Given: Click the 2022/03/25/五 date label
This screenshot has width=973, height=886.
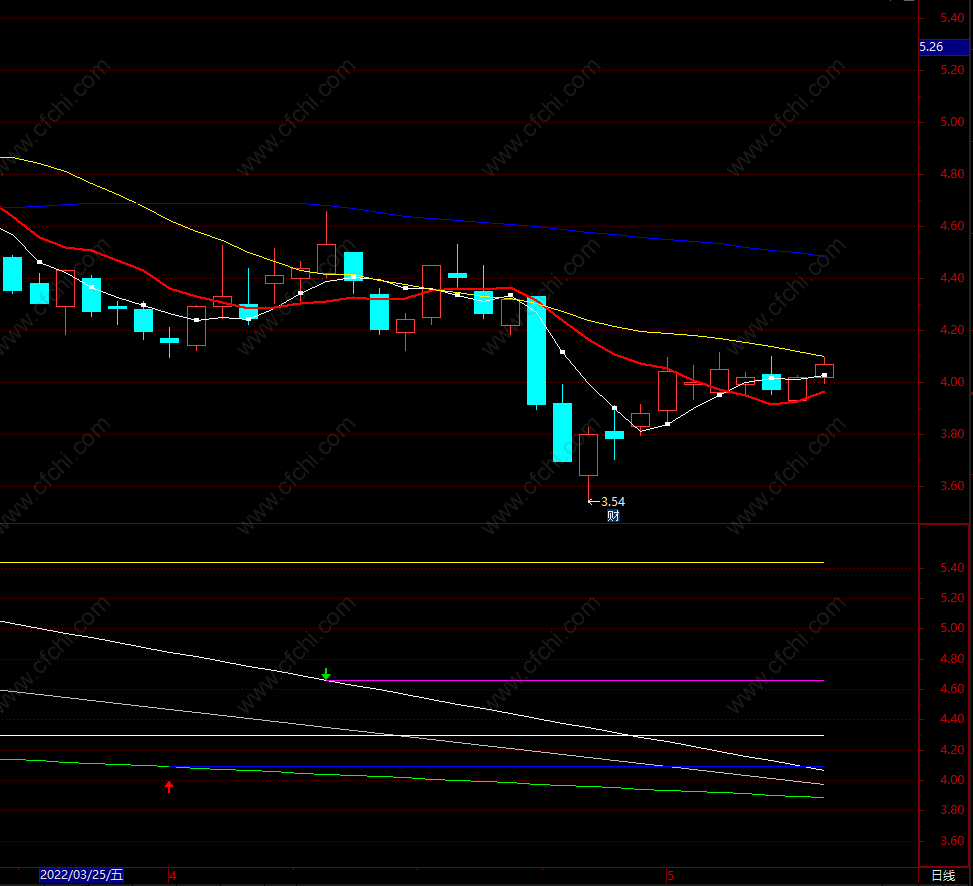Looking at the screenshot, I should (81, 875).
